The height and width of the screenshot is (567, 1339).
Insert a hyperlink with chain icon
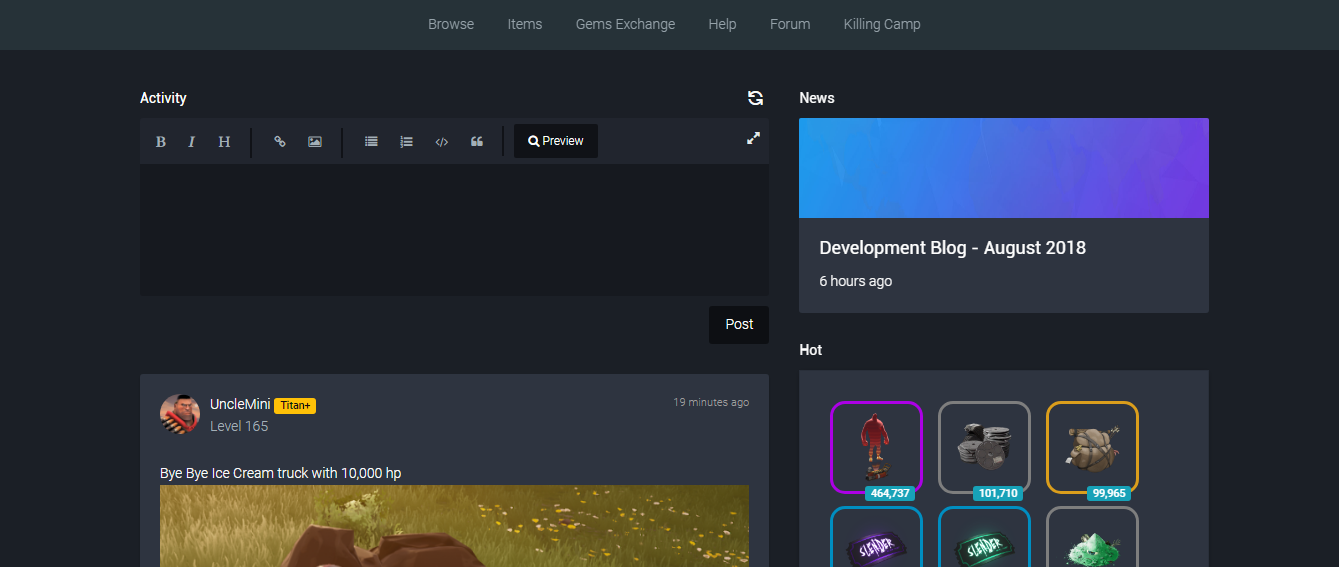coord(280,142)
